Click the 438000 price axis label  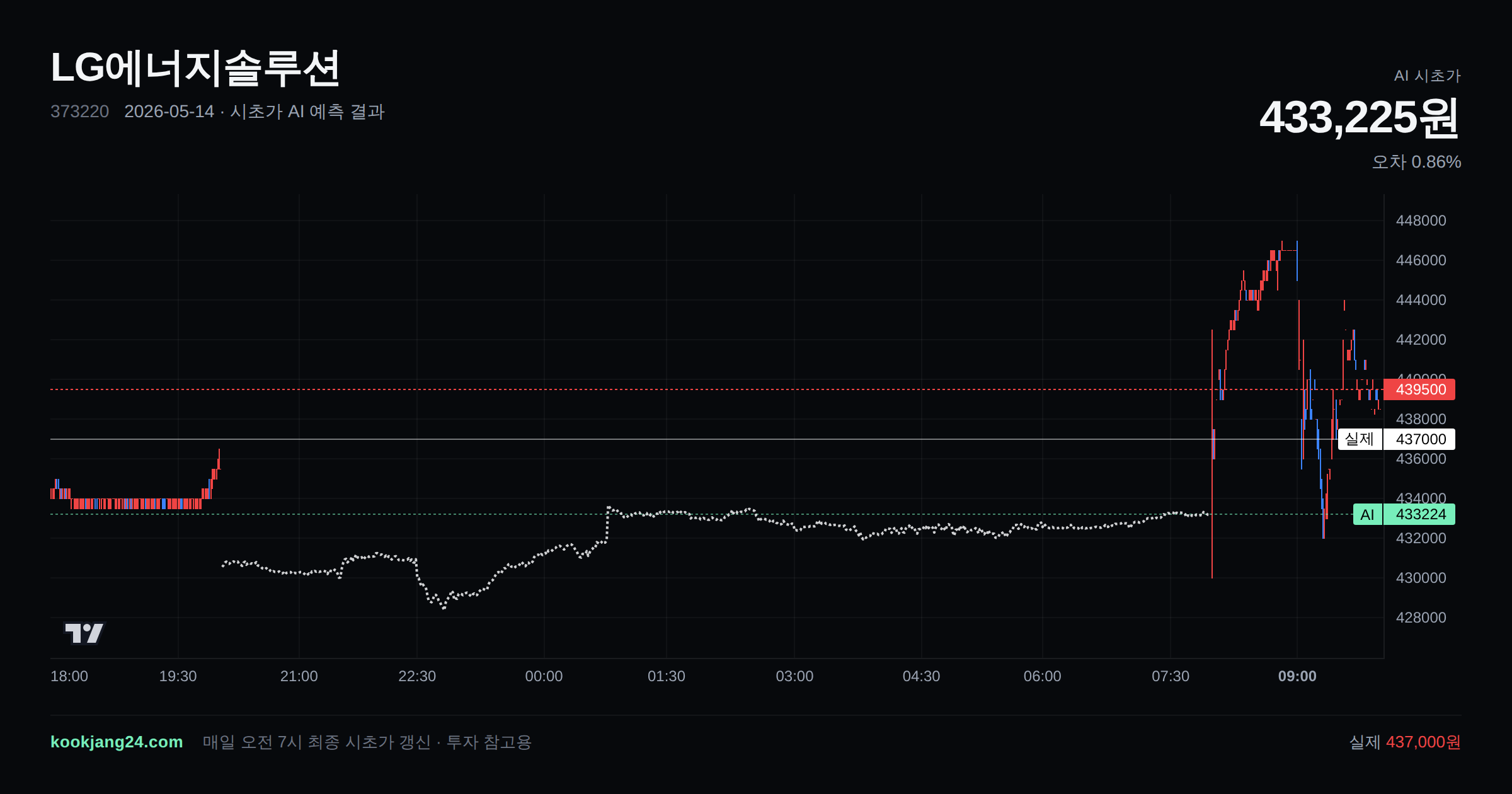[1421, 419]
